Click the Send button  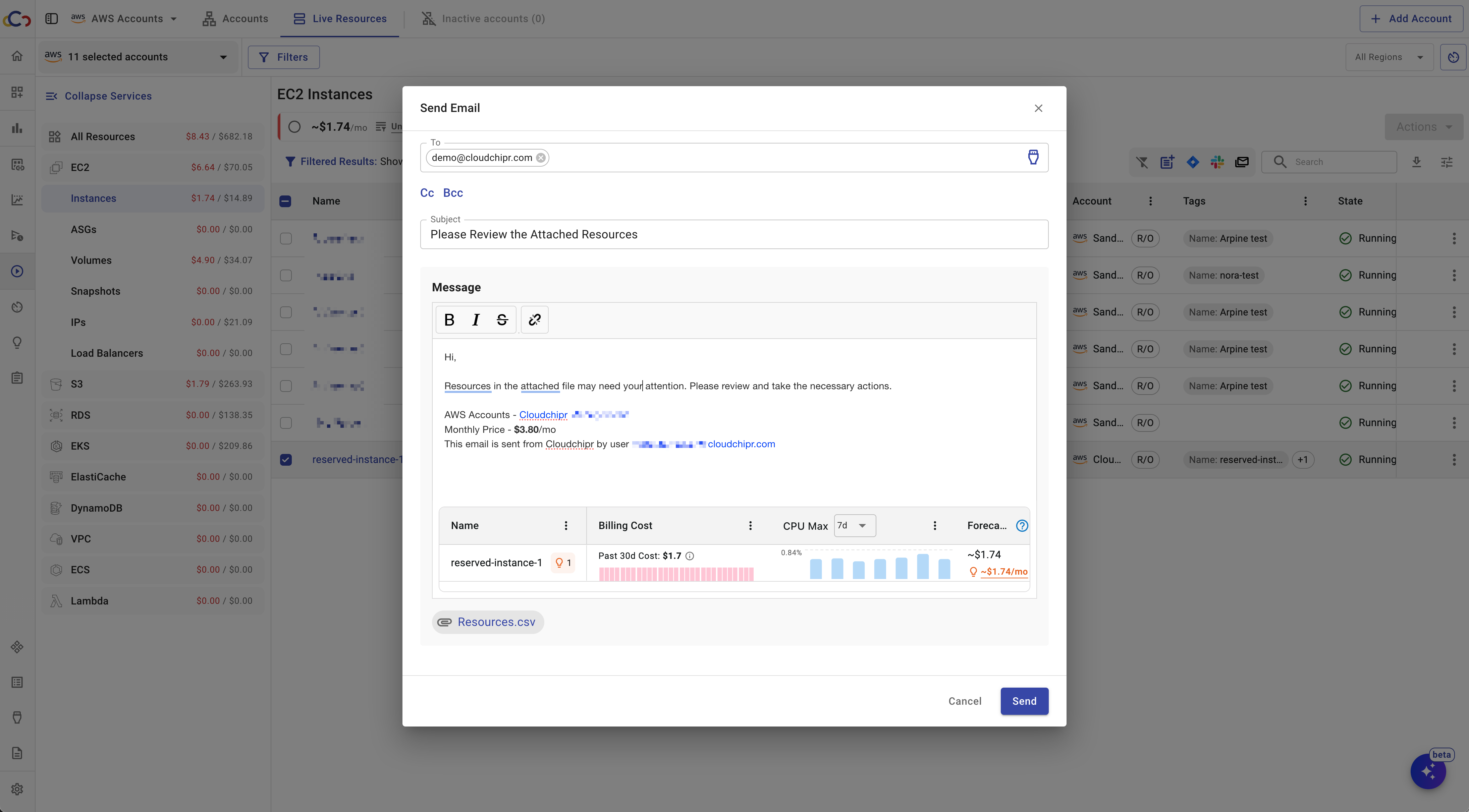[x=1024, y=701]
